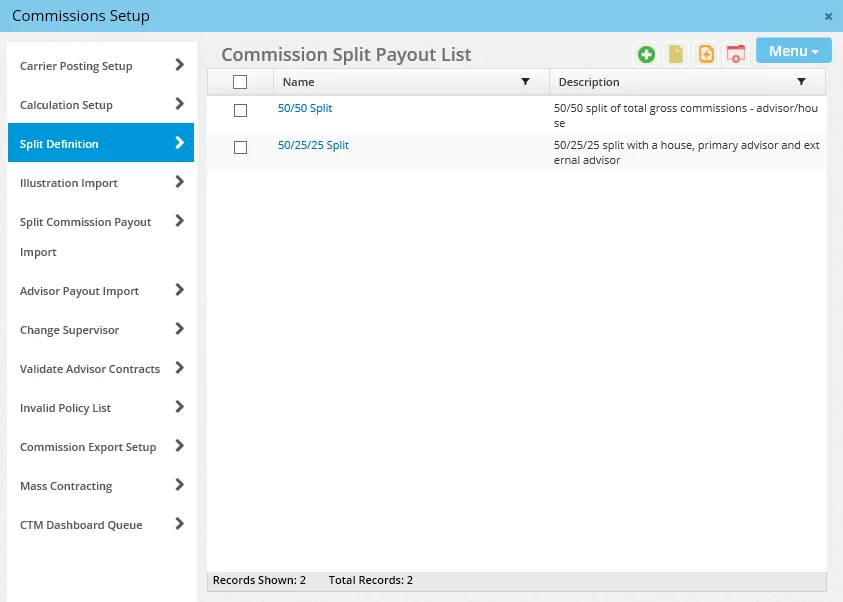Select CTM Dashboard Queue in the sidebar
The image size is (843, 602).
click(100, 525)
